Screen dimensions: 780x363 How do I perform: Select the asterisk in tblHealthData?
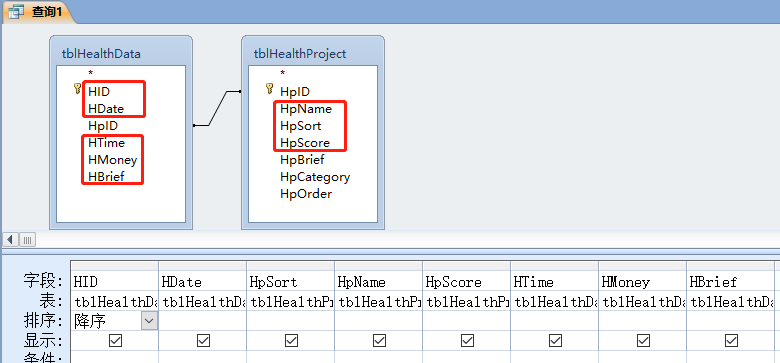tap(91, 74)
